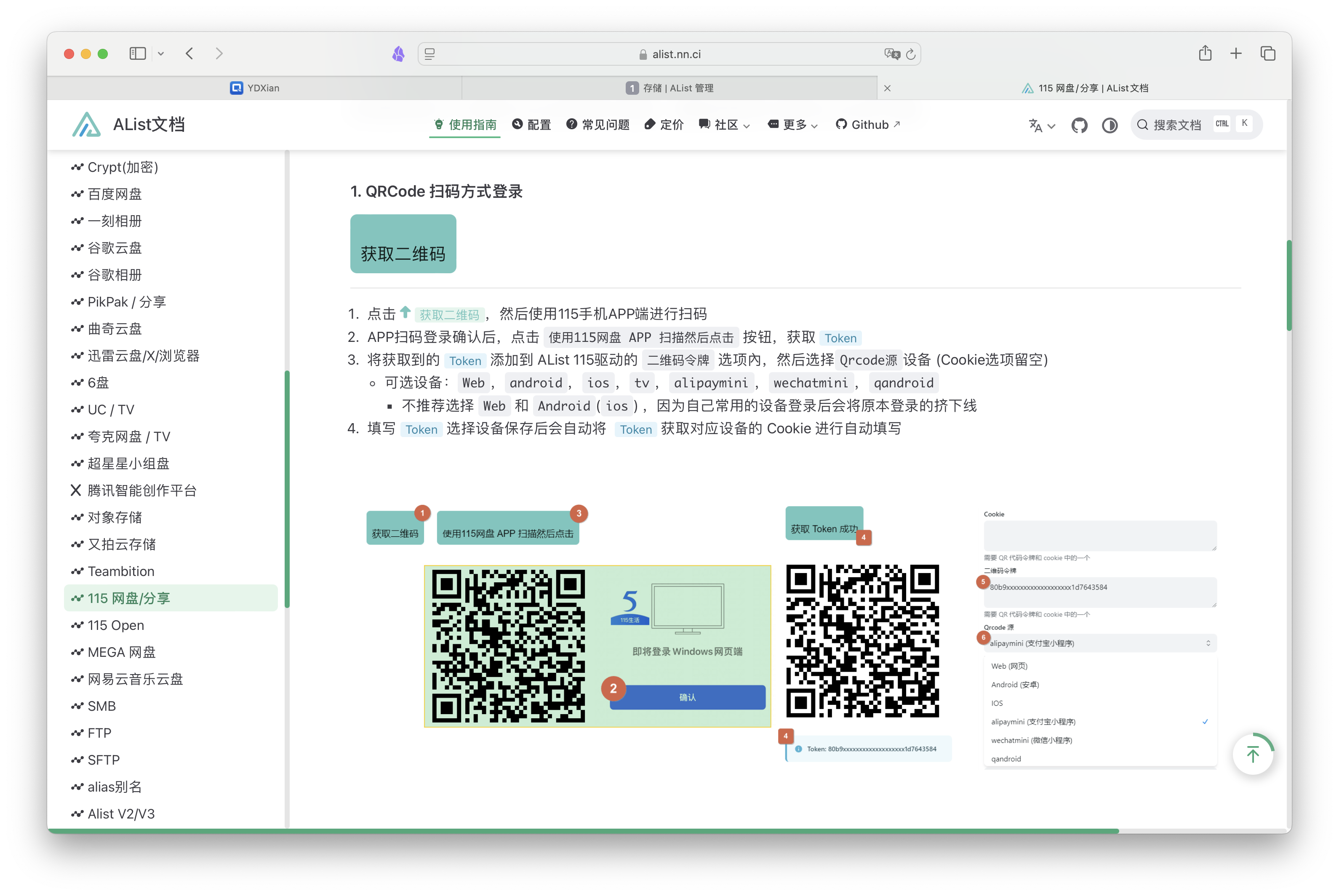Open 6盘 in the sidebar
The image size is (1339, 896).
point(170,383)
